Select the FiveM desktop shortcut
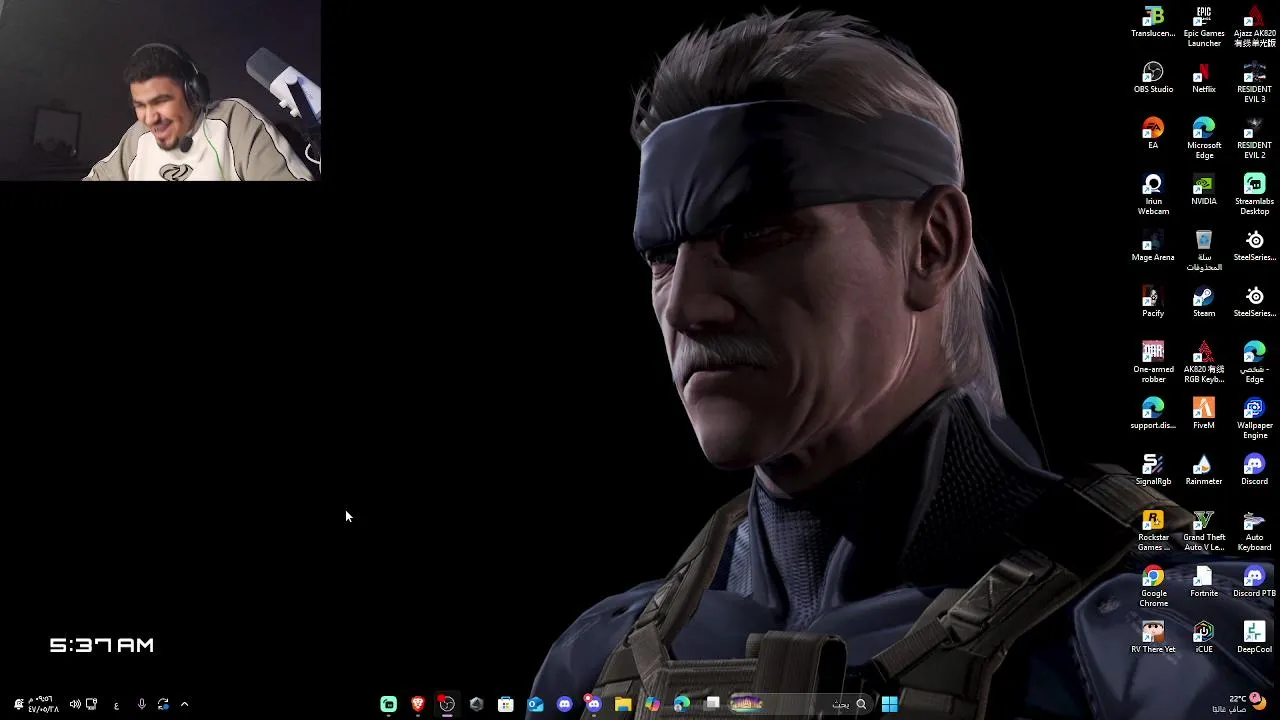This screenshot has height=720, width=1280. click(x=1204, y=414)
